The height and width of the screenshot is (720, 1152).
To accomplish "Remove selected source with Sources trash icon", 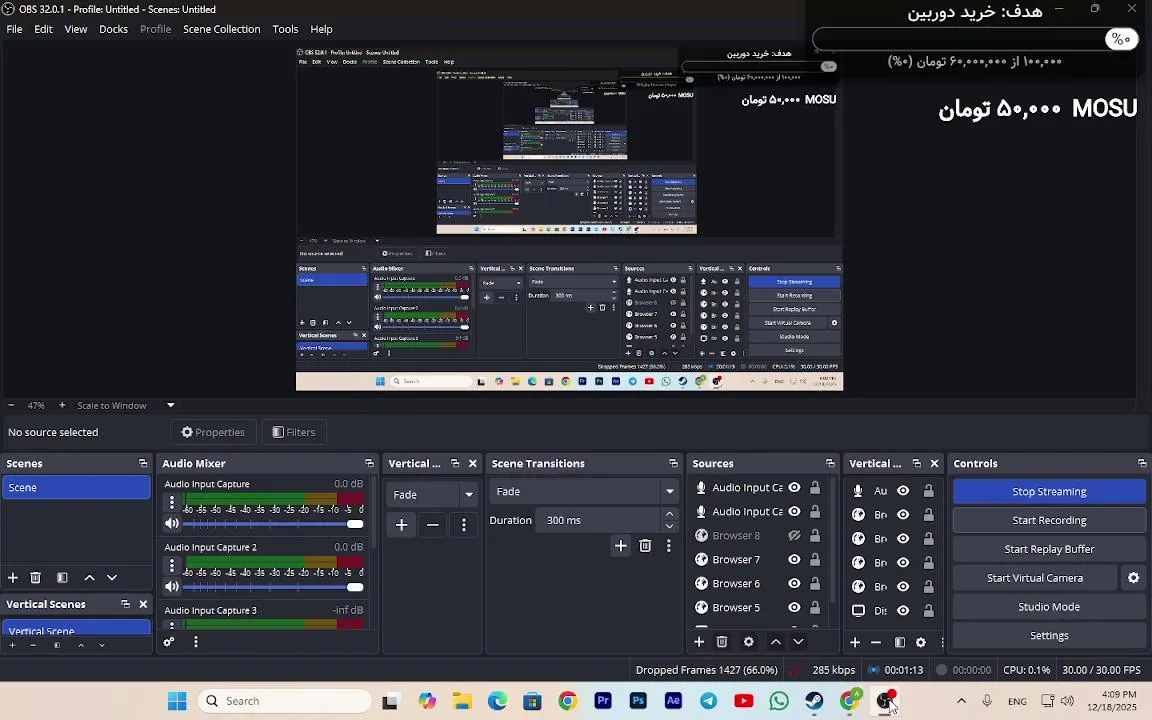I will 722,641.
